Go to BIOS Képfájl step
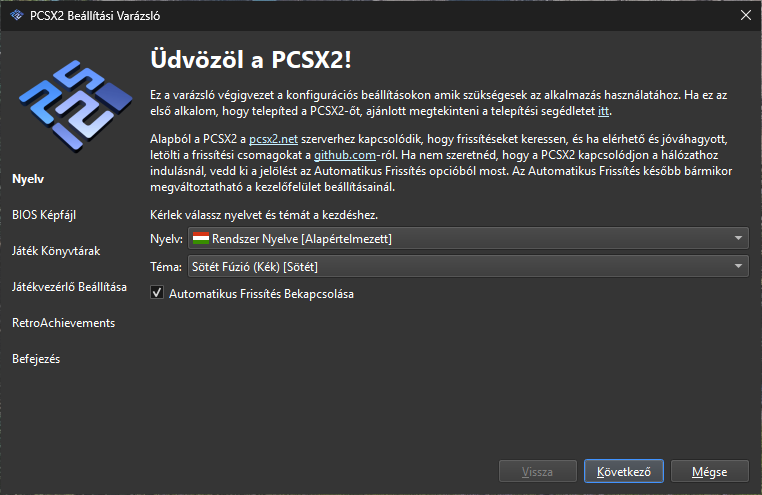 point(44,215)
